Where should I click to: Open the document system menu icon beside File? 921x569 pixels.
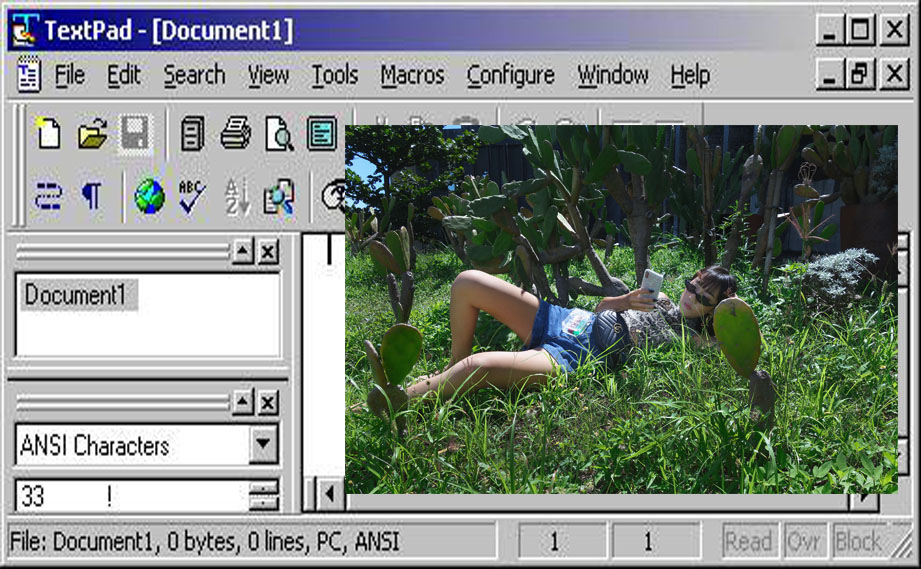pyautogui.click(x=29, y=75)
